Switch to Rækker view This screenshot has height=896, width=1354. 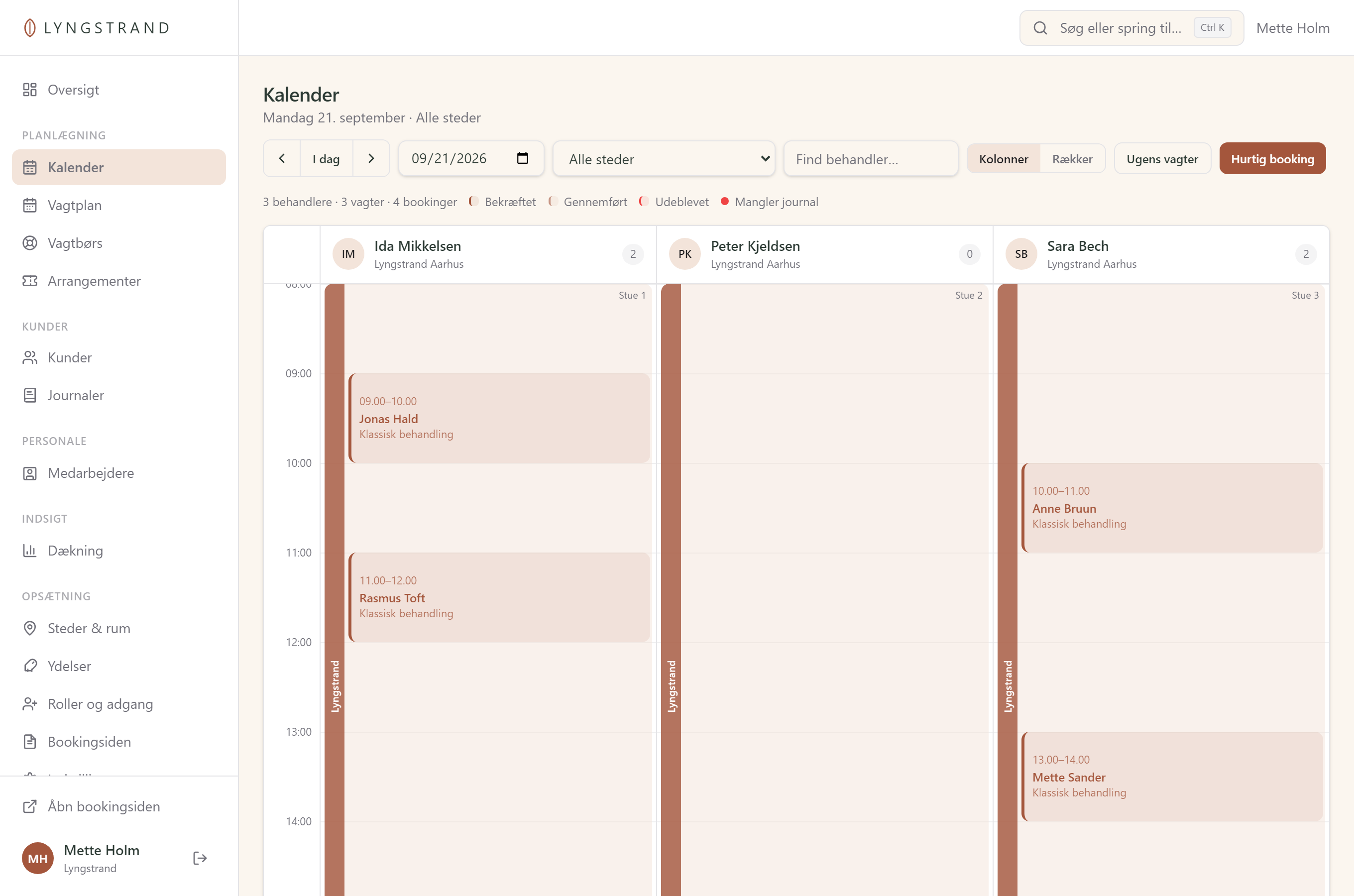point(1072,159)
